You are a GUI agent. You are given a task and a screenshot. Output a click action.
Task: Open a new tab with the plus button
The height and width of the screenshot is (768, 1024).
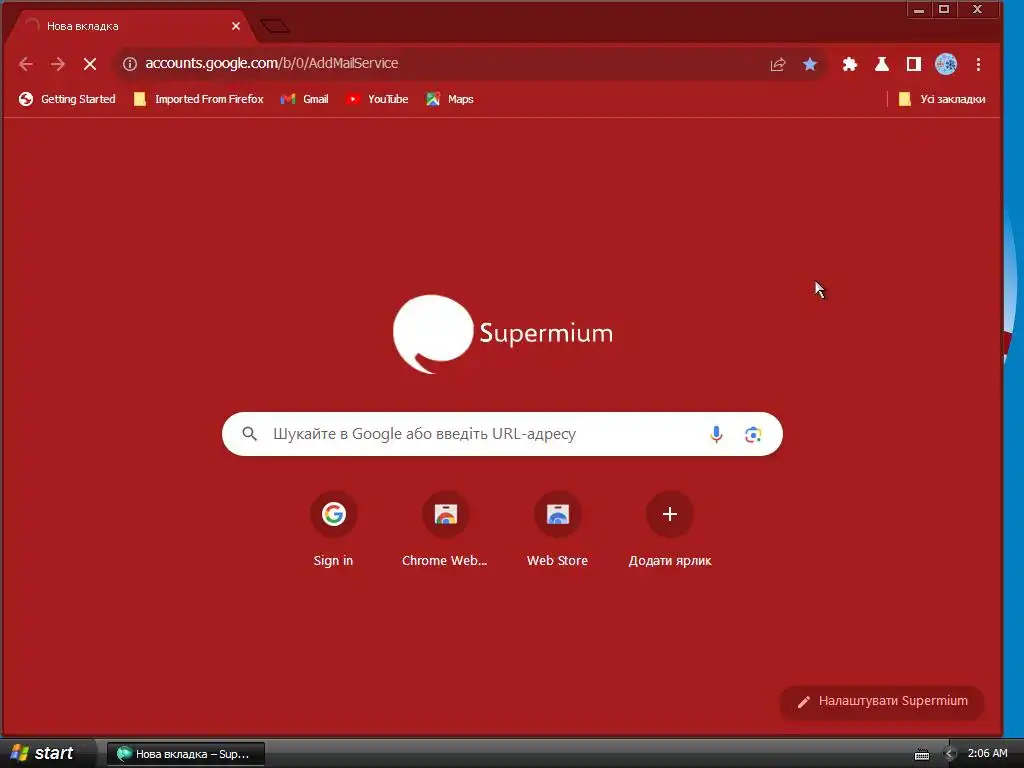pyautogui.click(x=275, y=26)
